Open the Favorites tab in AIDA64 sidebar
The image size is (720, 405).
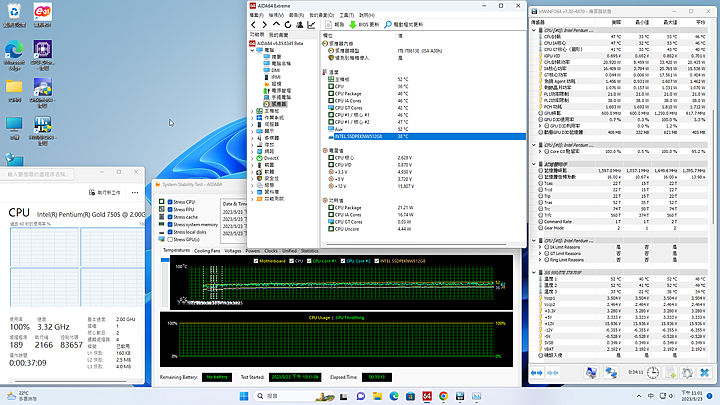279,35
